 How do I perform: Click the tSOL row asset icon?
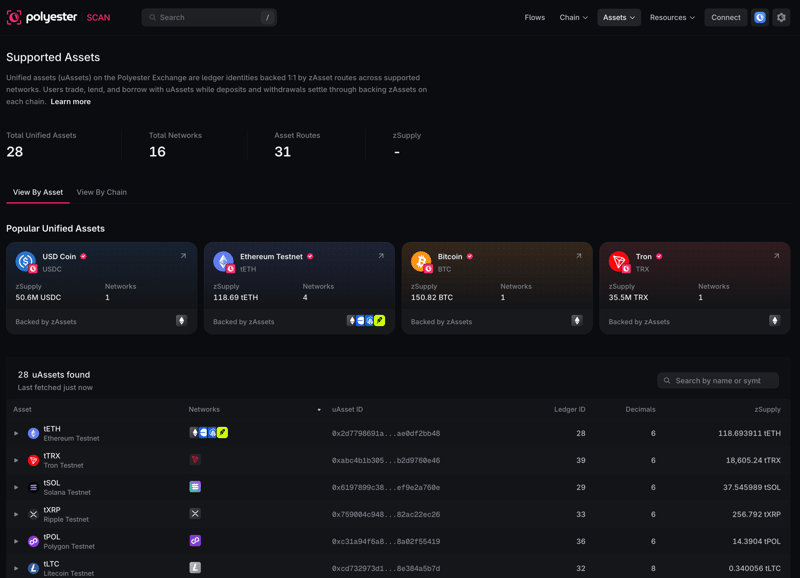[33, 488]
